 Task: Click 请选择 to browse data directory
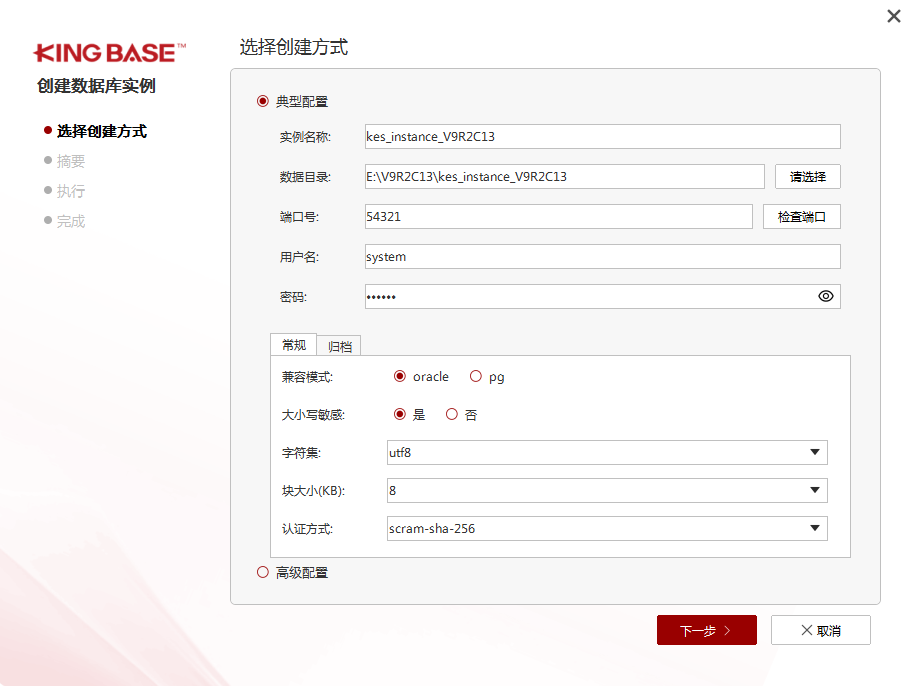(x=807, y=177)
